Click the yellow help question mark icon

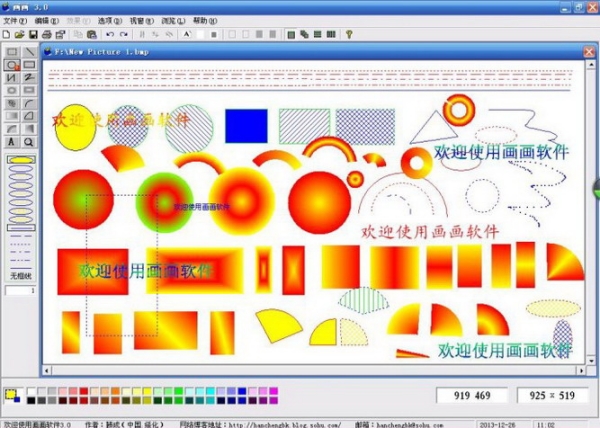(349, 34)
